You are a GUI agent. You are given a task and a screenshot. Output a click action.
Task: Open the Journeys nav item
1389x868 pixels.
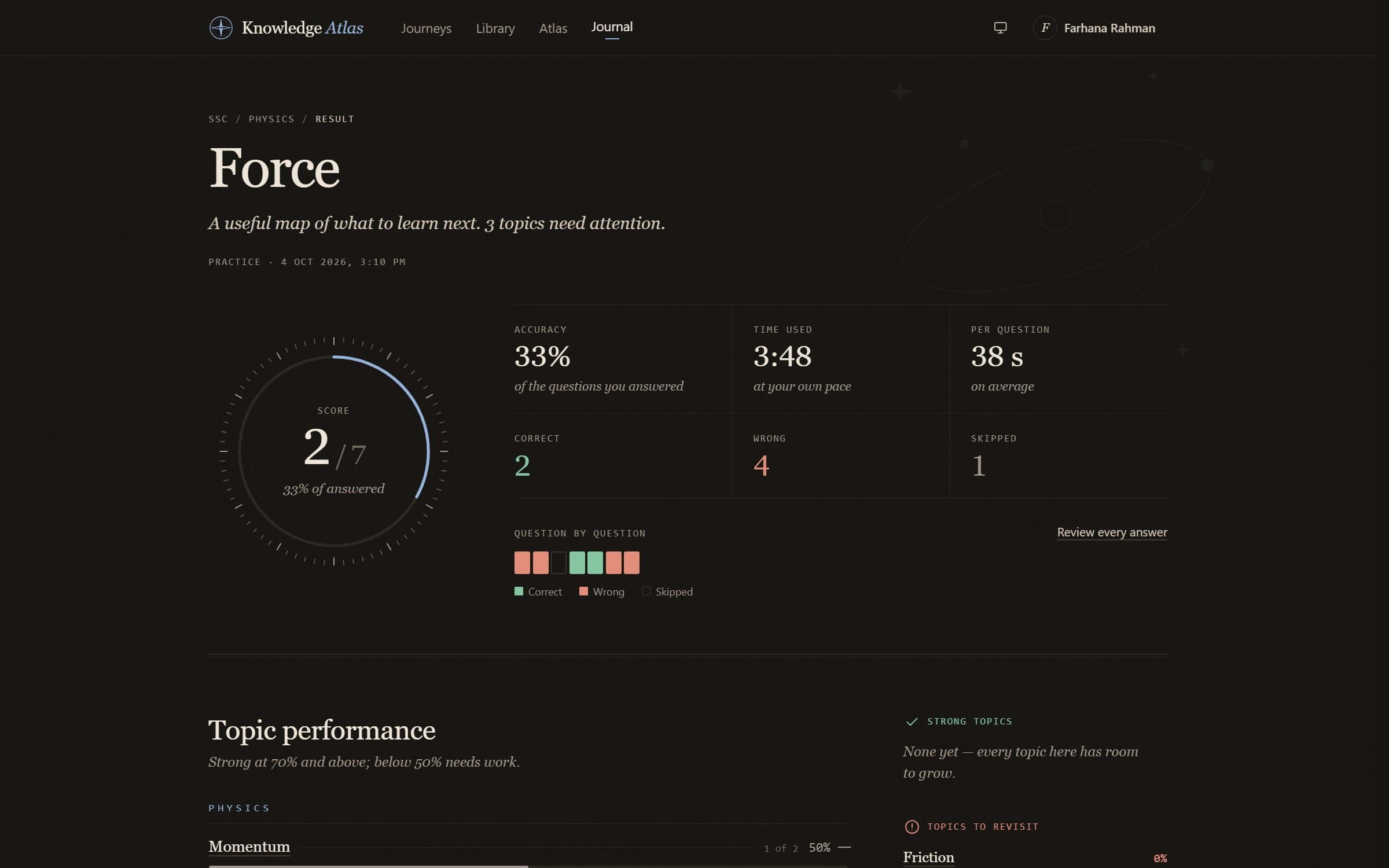[x=426, y=28]
